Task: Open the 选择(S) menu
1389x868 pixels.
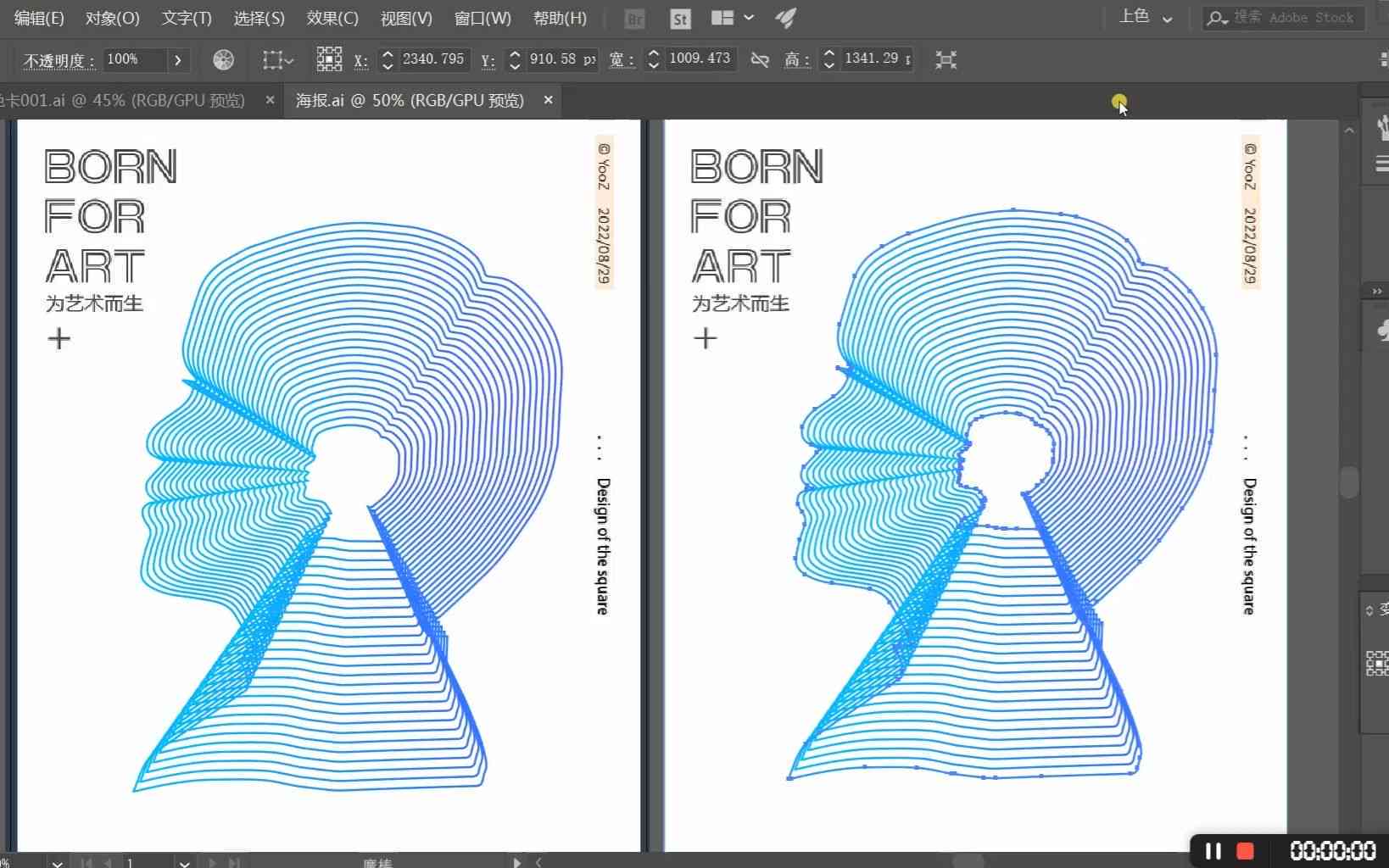Action: point(259,18)
